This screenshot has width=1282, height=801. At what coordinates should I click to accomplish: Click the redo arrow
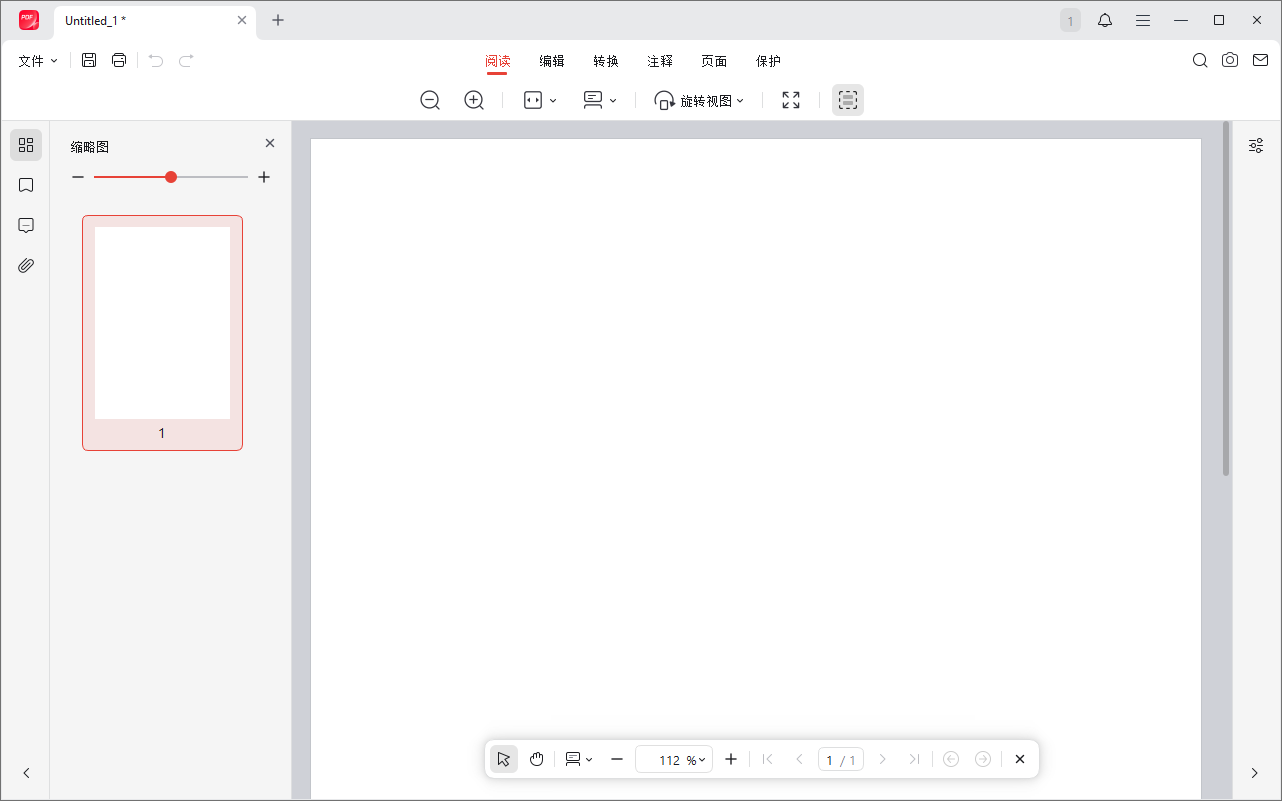[x=186, y=60]
